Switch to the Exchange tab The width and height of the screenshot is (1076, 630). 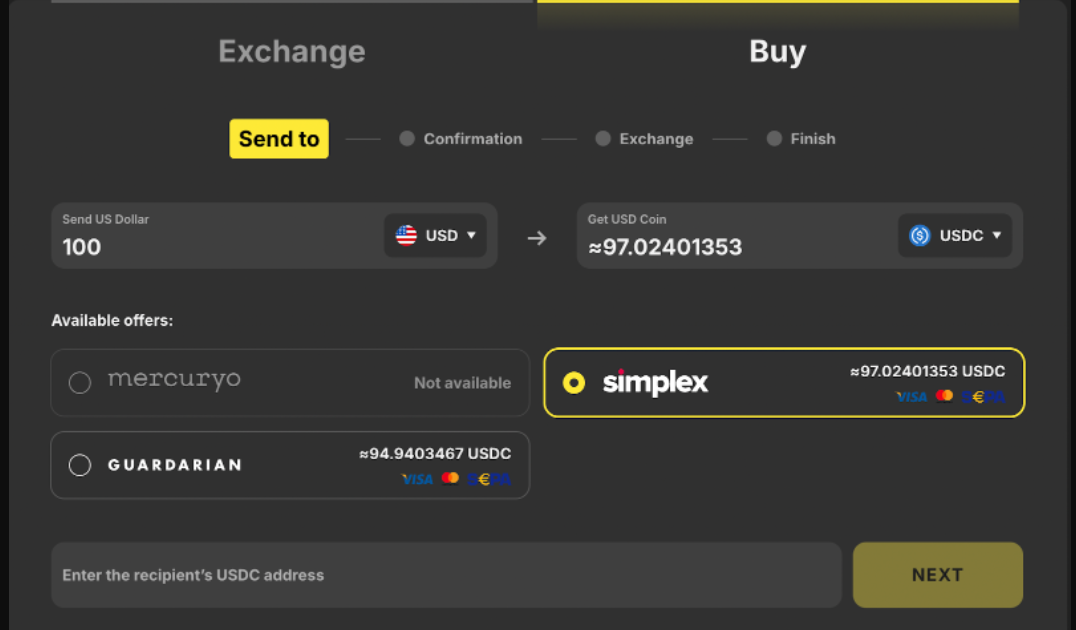[x=292, y=52]
